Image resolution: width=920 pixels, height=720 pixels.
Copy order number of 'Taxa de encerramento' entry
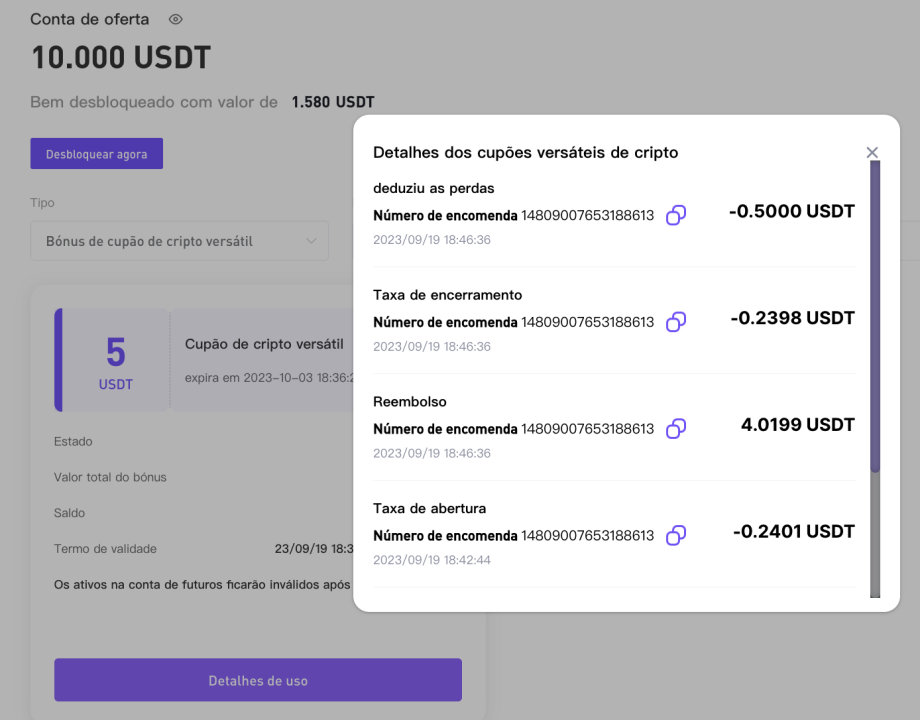pos(676,322)
